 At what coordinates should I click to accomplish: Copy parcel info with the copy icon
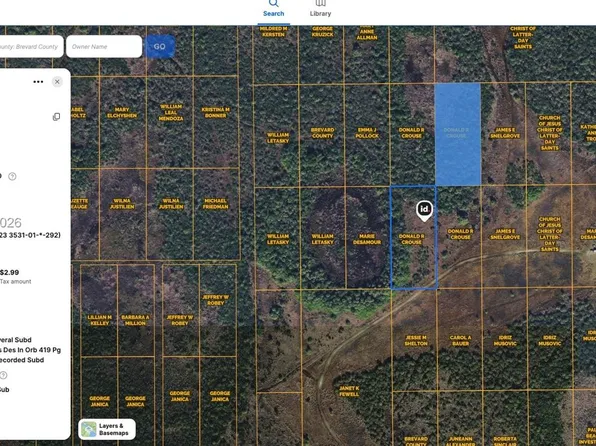click(x=56, y=117)
